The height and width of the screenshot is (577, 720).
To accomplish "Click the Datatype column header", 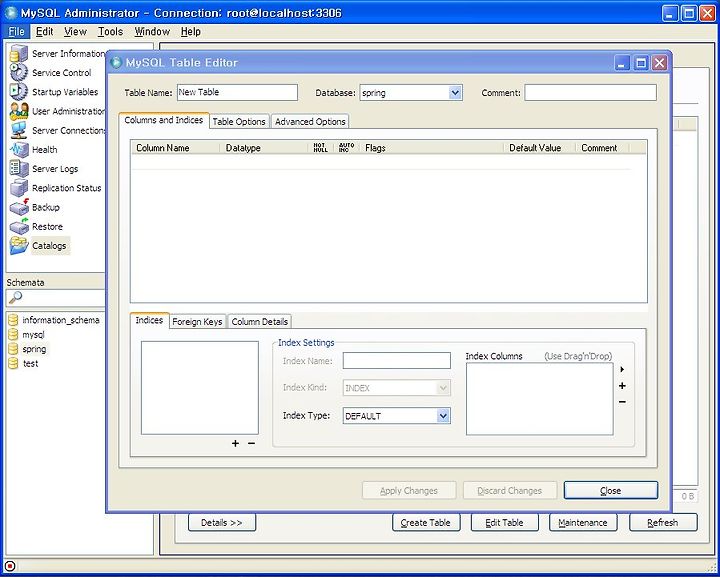I will (x=265, y=148).
